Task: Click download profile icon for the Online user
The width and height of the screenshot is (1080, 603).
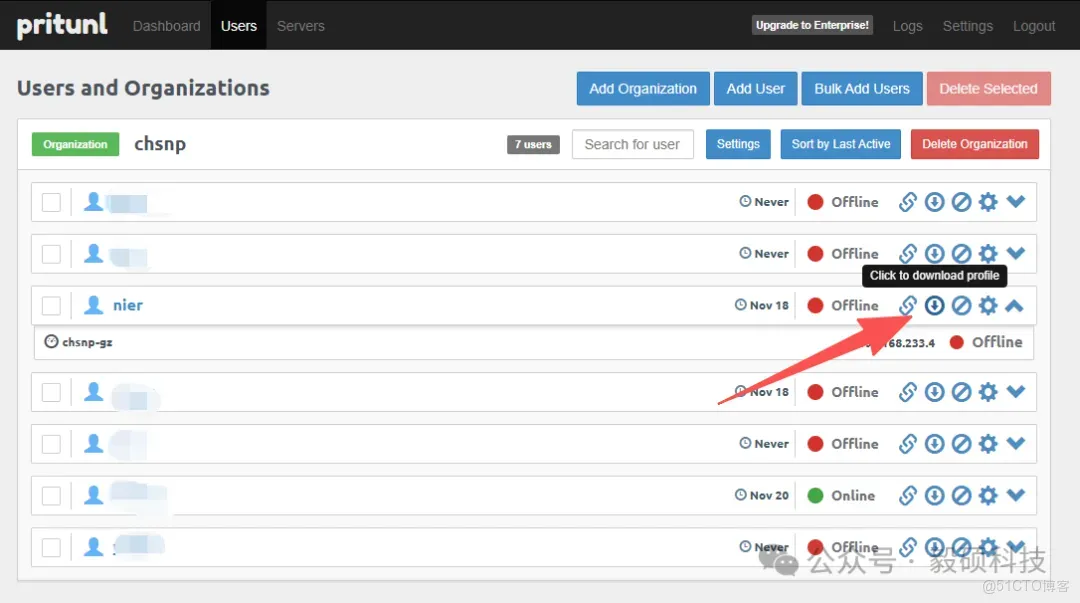Action: coord(934,495)
